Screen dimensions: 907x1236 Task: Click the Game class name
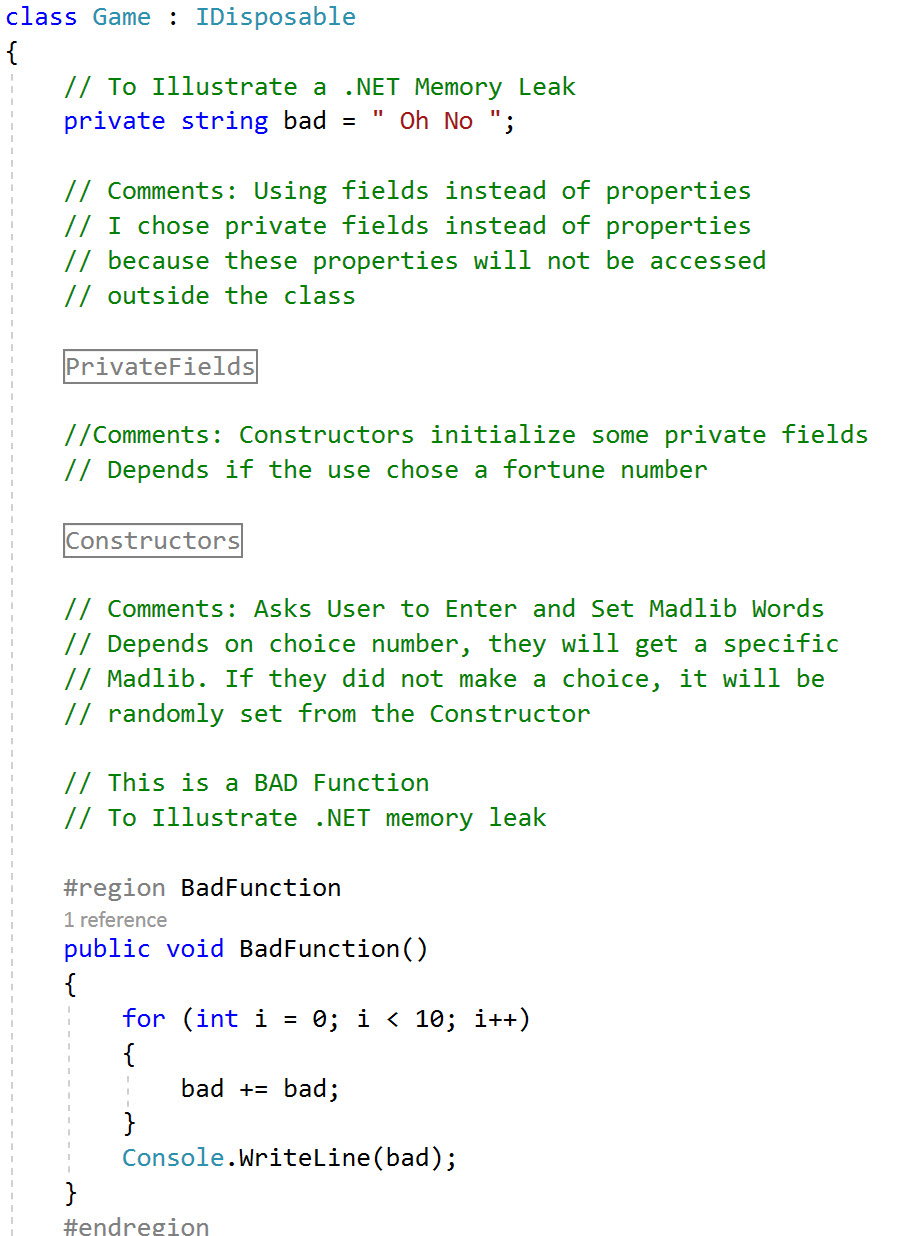tap(122, 17)
